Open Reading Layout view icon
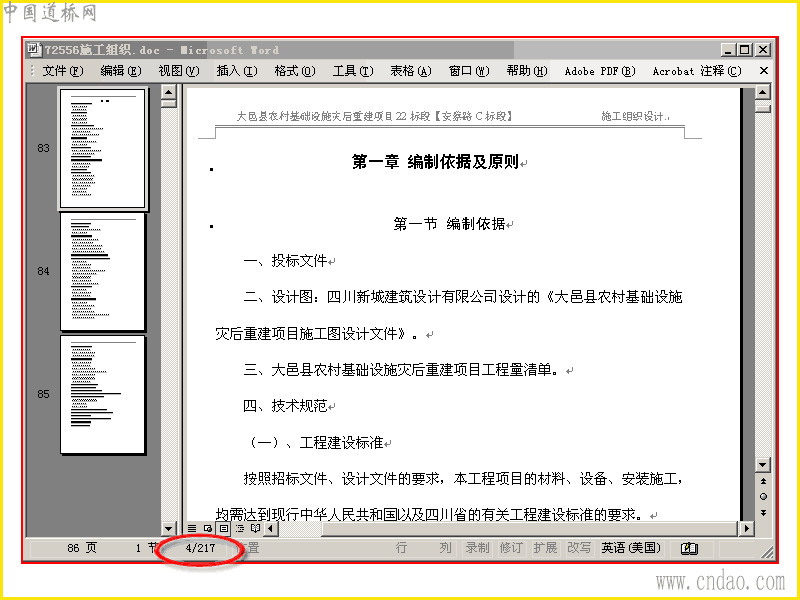The image size is (800, 600). (x=256, y=529)
